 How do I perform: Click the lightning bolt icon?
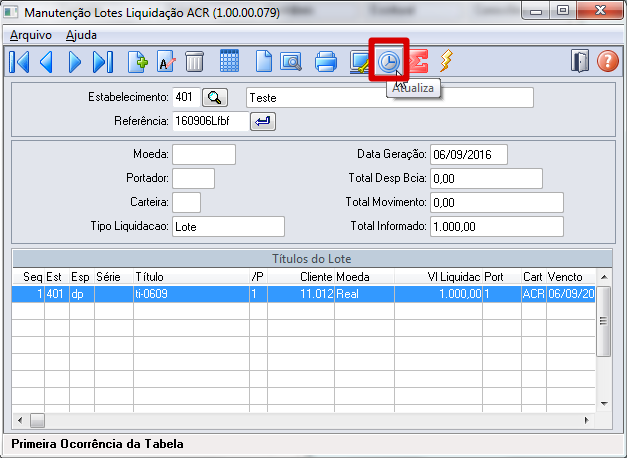[x=447, y=61]
